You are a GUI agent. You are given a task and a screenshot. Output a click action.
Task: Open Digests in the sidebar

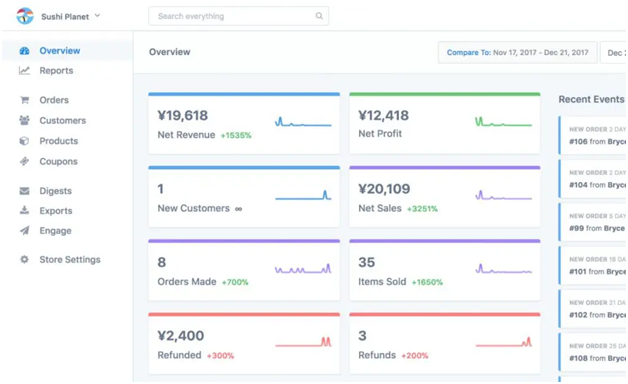point(56,191)
